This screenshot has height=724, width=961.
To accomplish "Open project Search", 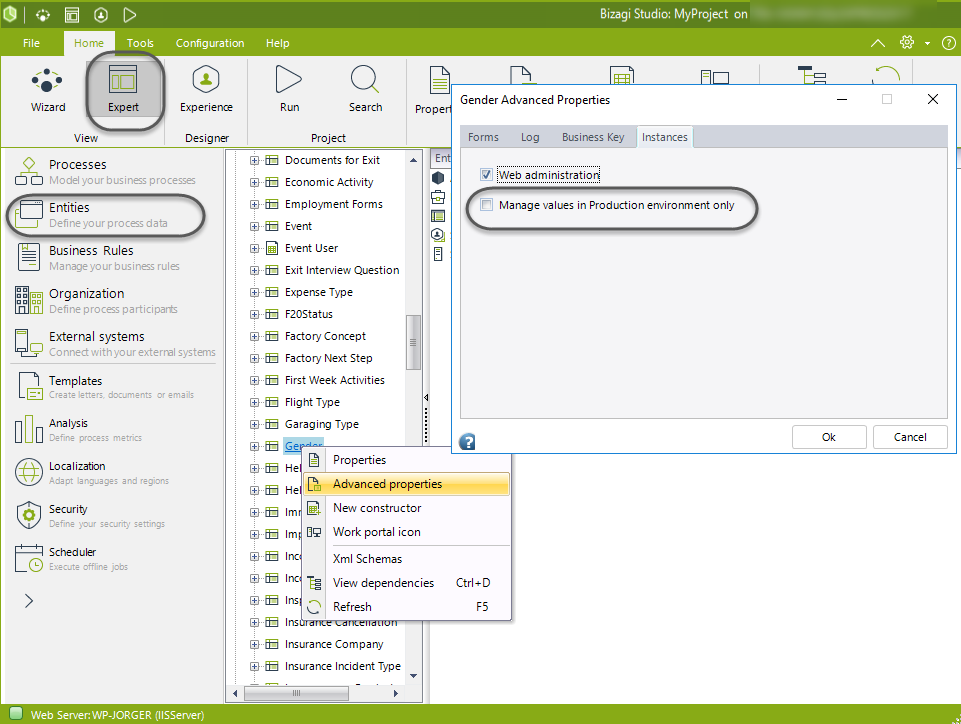I will pyautogui.click(x=365, y=90).
